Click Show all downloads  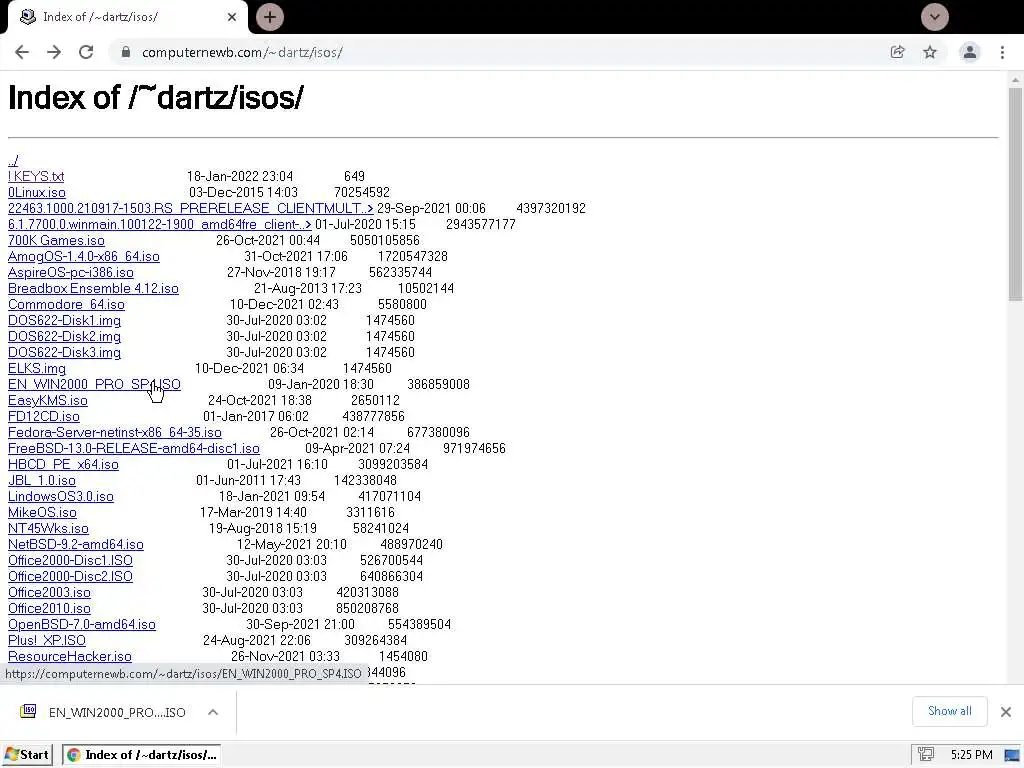tap(950, 711)
